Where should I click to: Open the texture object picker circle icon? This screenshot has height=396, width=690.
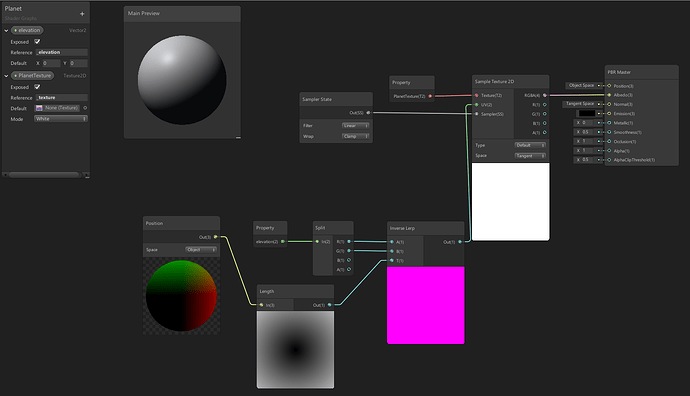pos(85,108)
